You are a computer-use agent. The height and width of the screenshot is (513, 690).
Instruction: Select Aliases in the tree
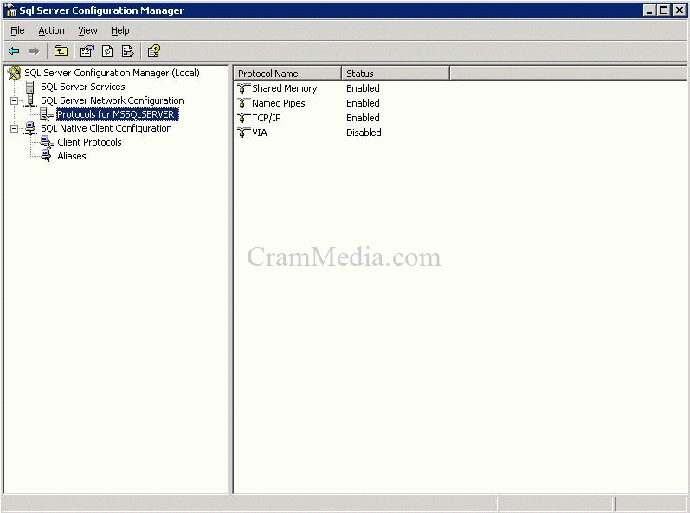[x=71, y=157]
